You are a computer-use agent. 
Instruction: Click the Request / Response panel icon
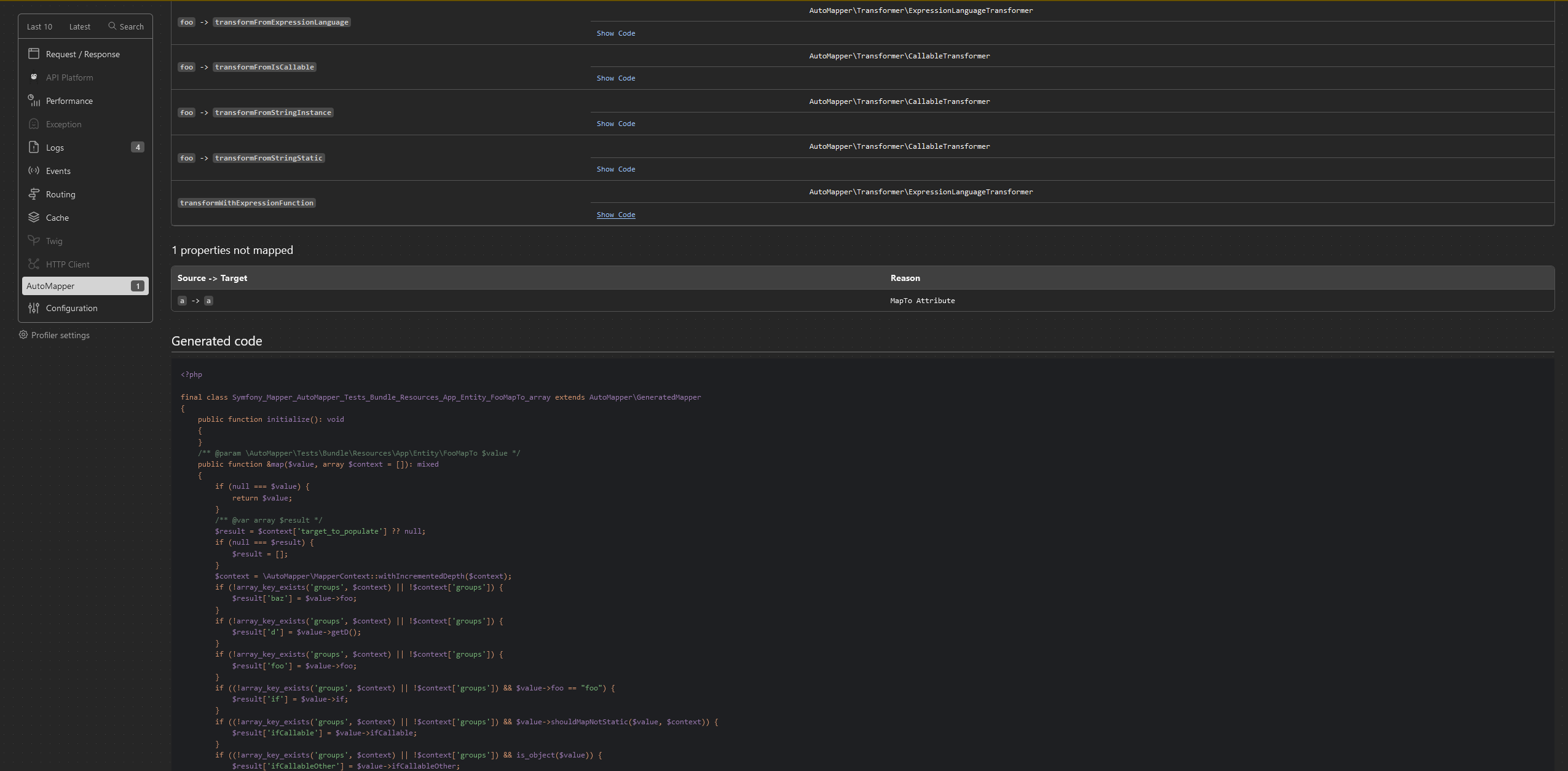[x=34, y=54]
